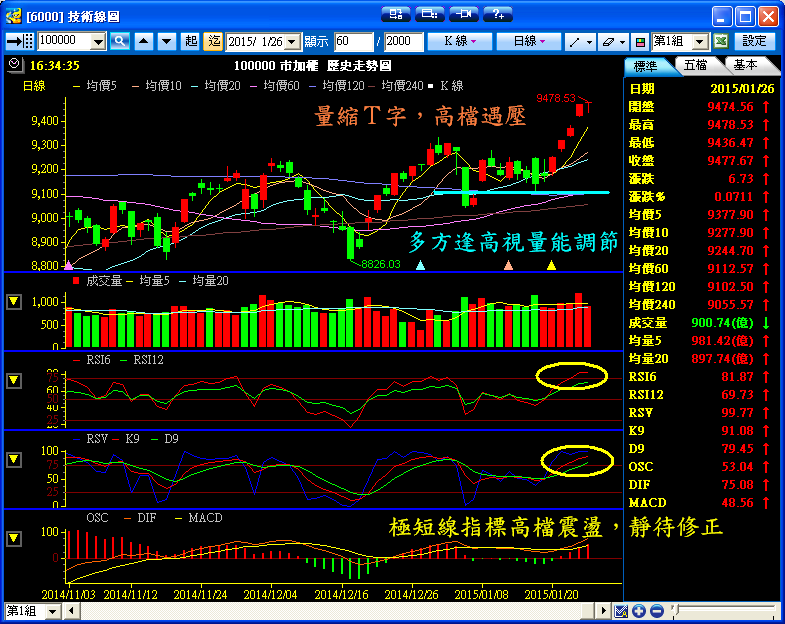Click the up triangle previous-stock button
This screenshot has height=624, width=785.
pyautogui.click(x=143, y=41)
